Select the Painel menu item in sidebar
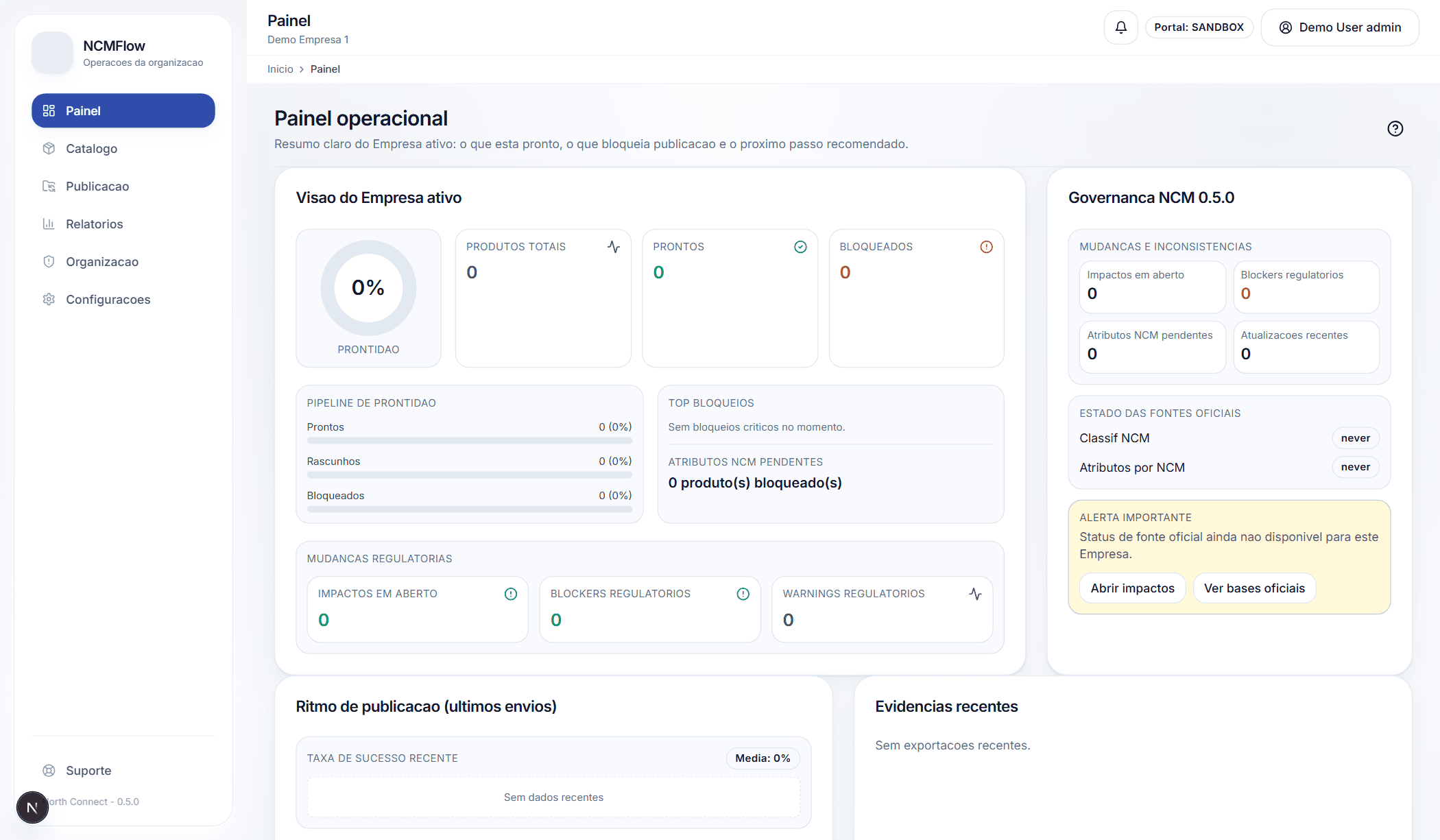 123,111
